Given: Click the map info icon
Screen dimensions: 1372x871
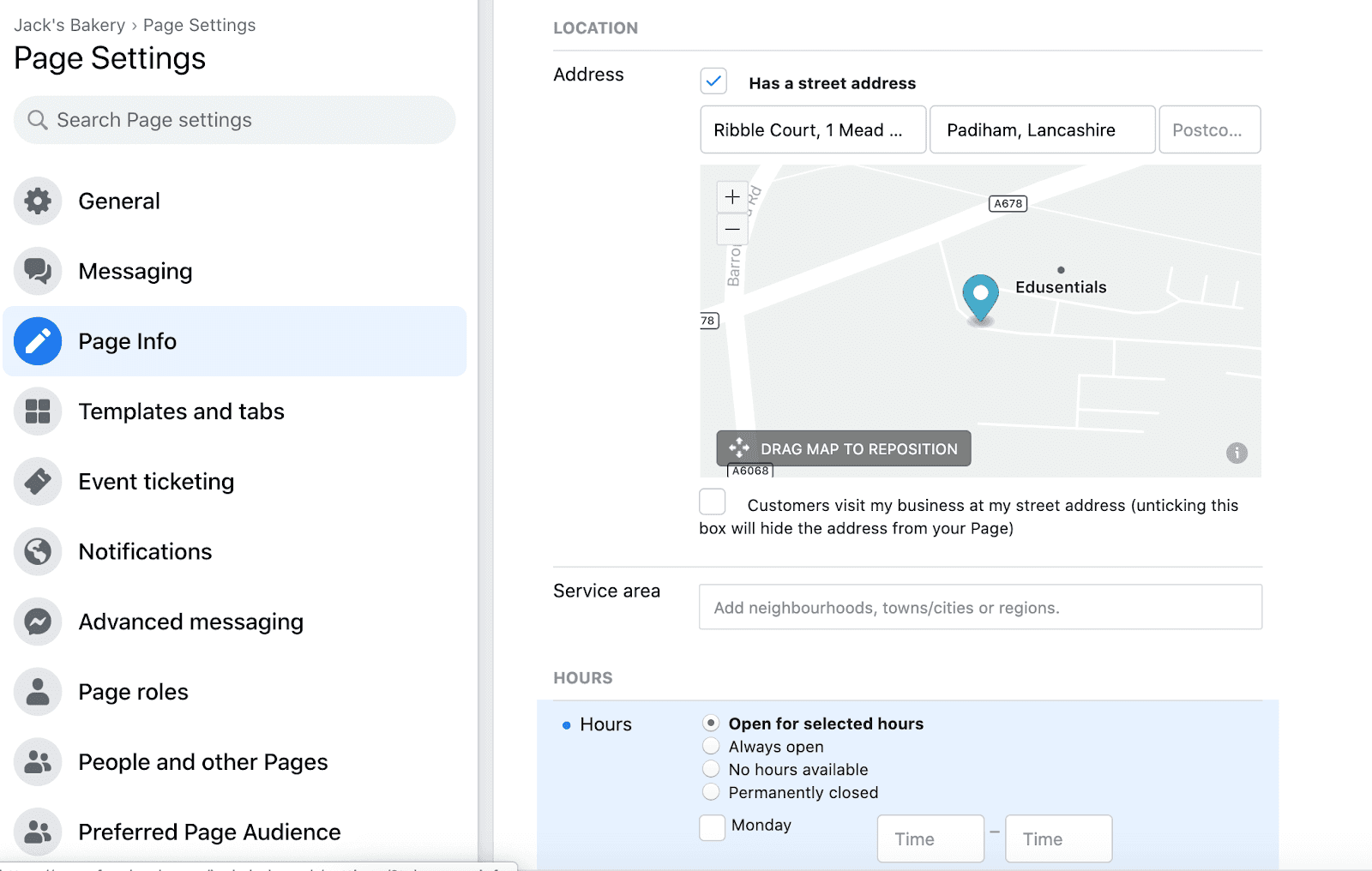Looking at the screenshot, I should 1236,453.
